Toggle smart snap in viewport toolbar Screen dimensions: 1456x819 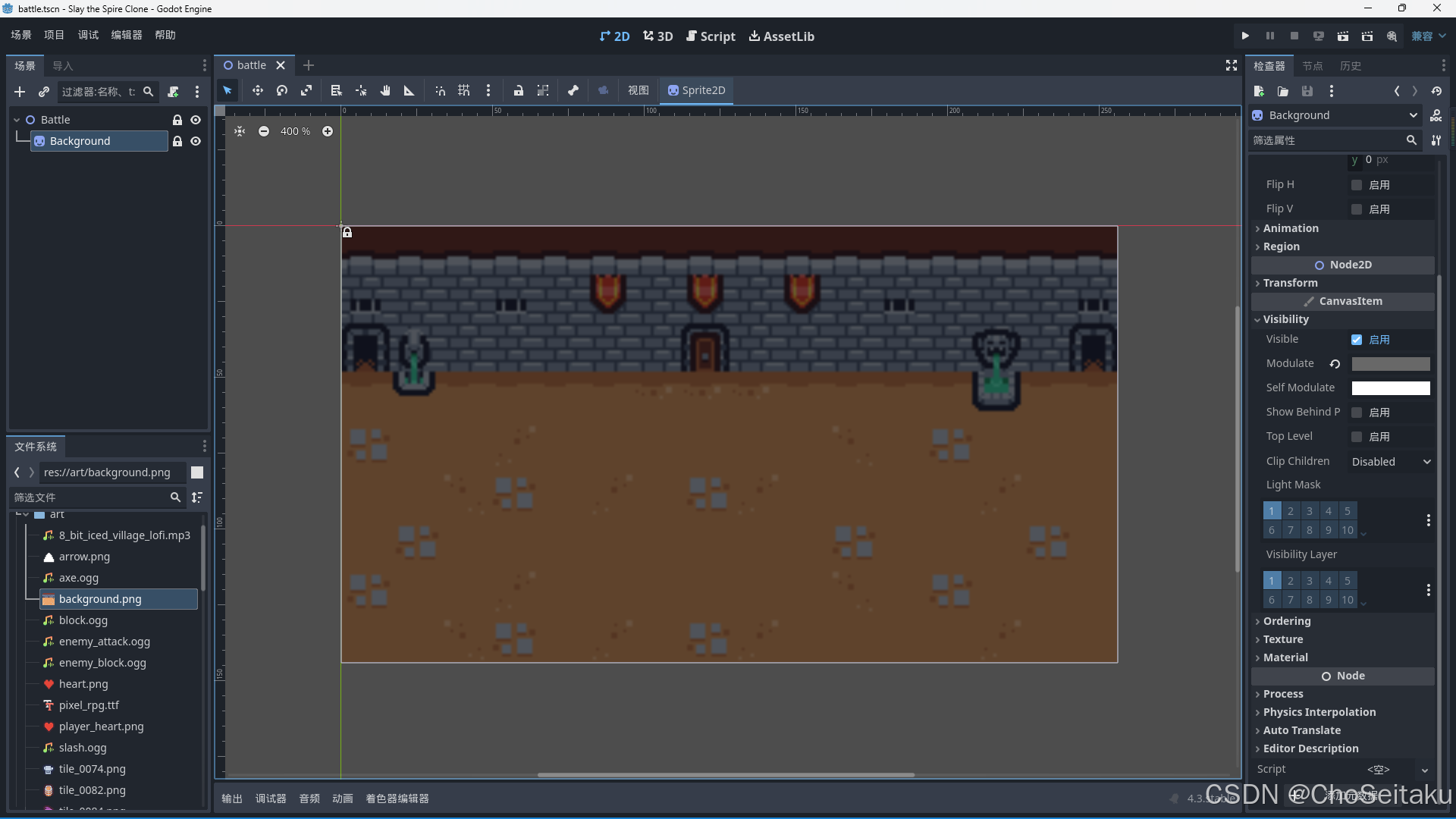click(440, 90)
